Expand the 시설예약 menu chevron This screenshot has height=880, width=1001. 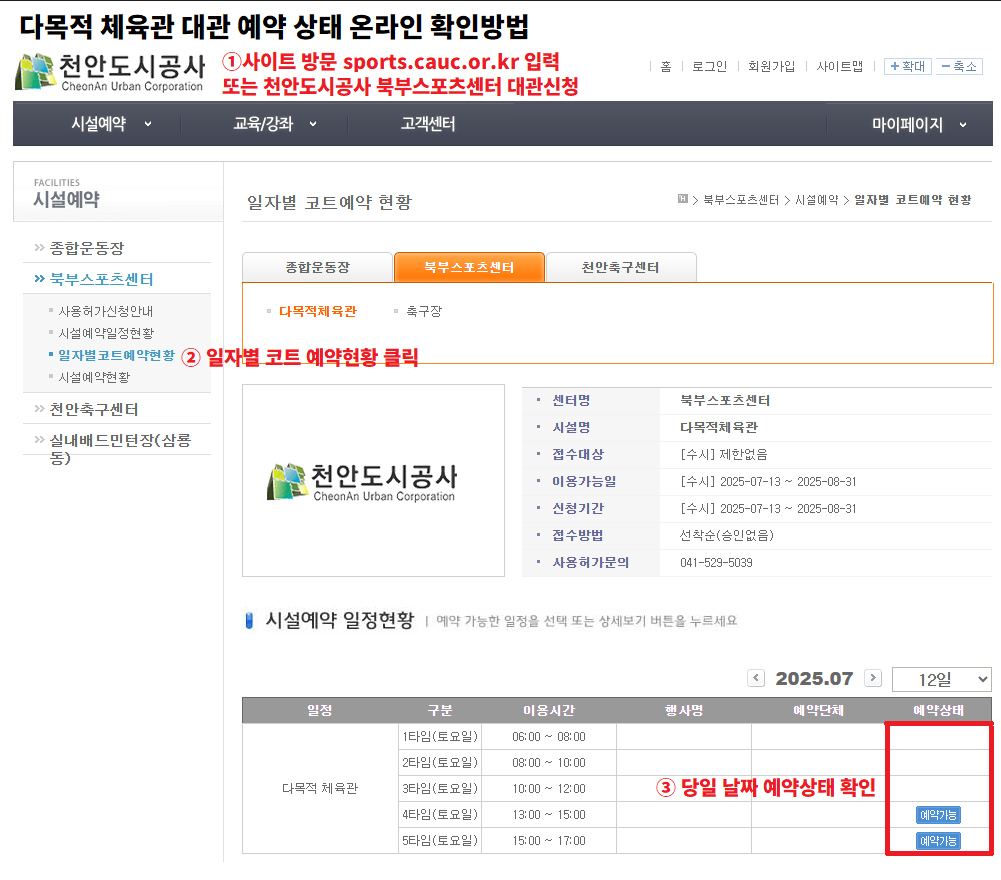tap(148, 124)
